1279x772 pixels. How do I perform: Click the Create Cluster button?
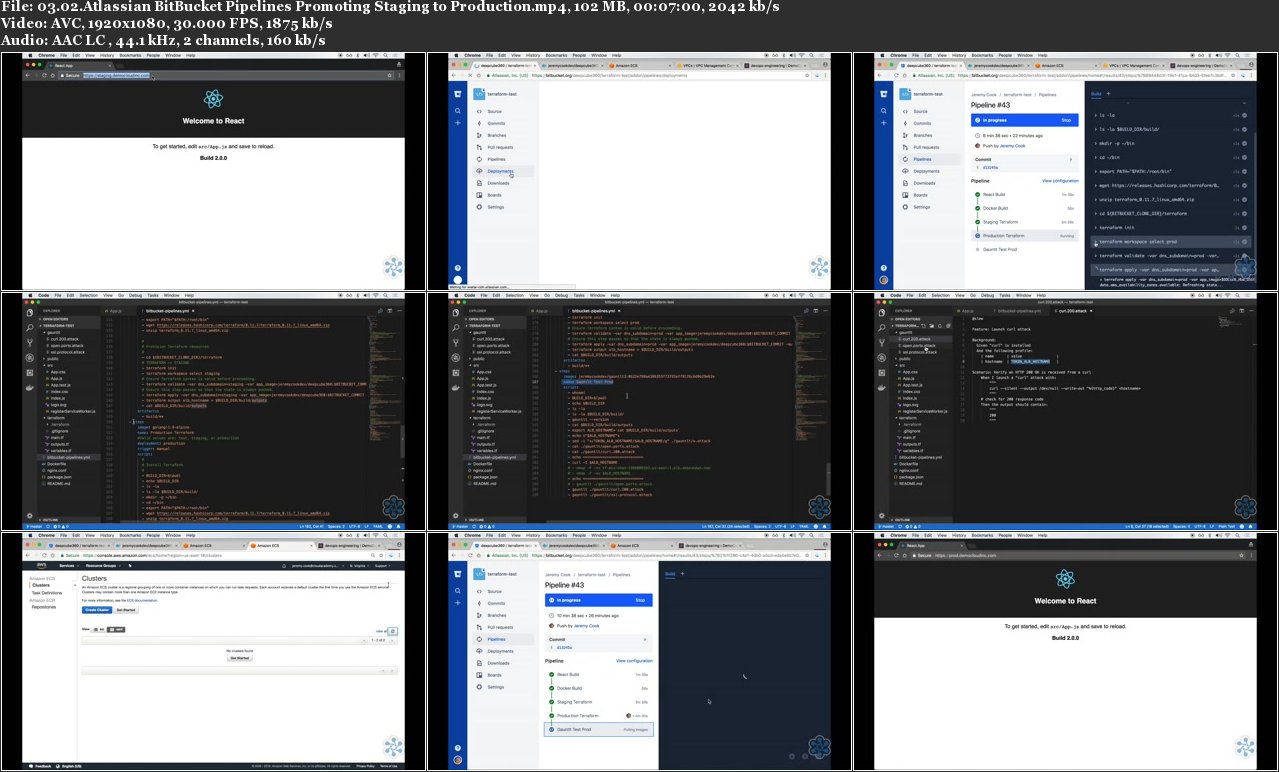[x=97, y=609]
